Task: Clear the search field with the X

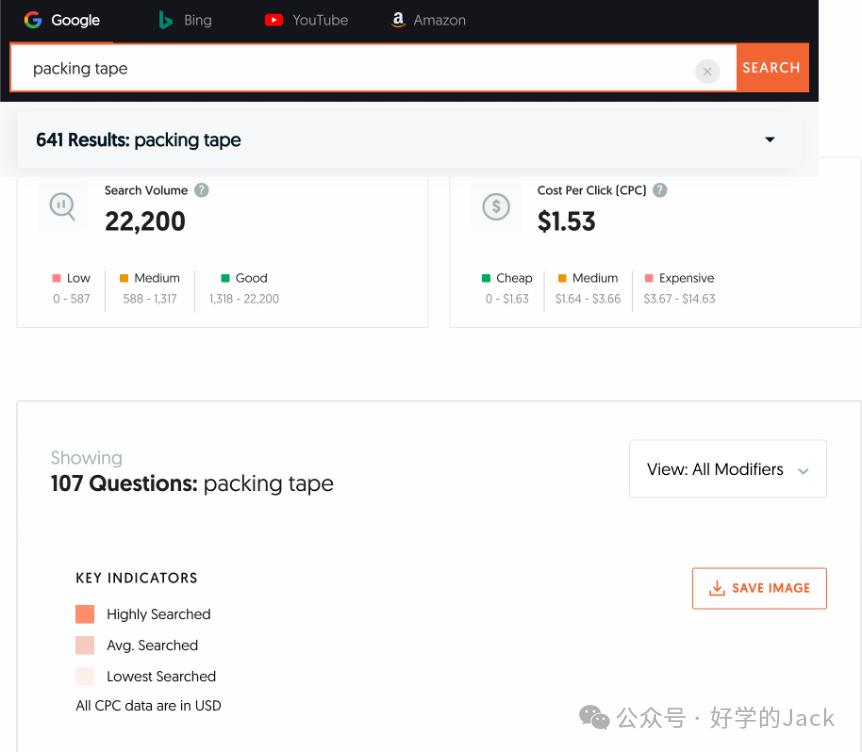Action: click(708, 70)
